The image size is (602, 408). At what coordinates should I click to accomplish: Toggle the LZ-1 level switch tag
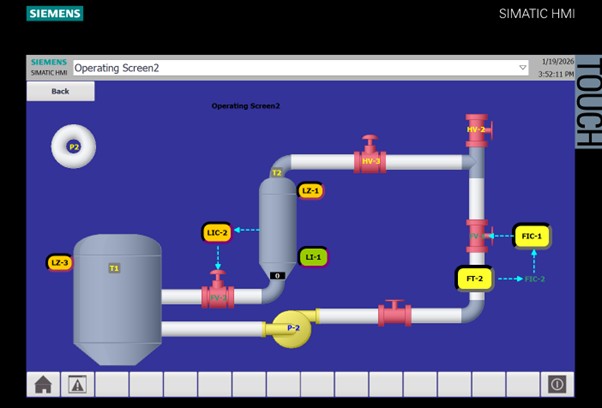pyautogui.click(x=310, y=190)
